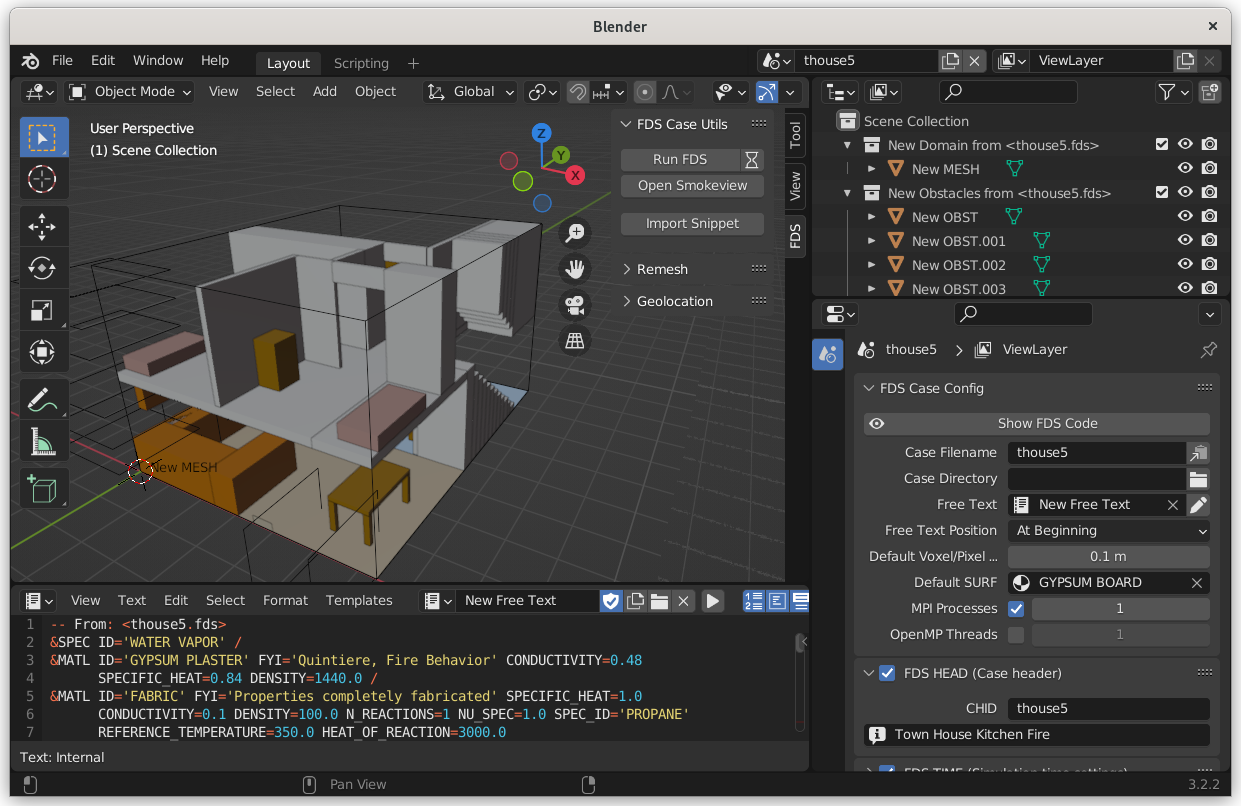This screenshot has height=806, width=1241.
Task: Click the pencil icon next to Free Text
Action: (1198, 504)
